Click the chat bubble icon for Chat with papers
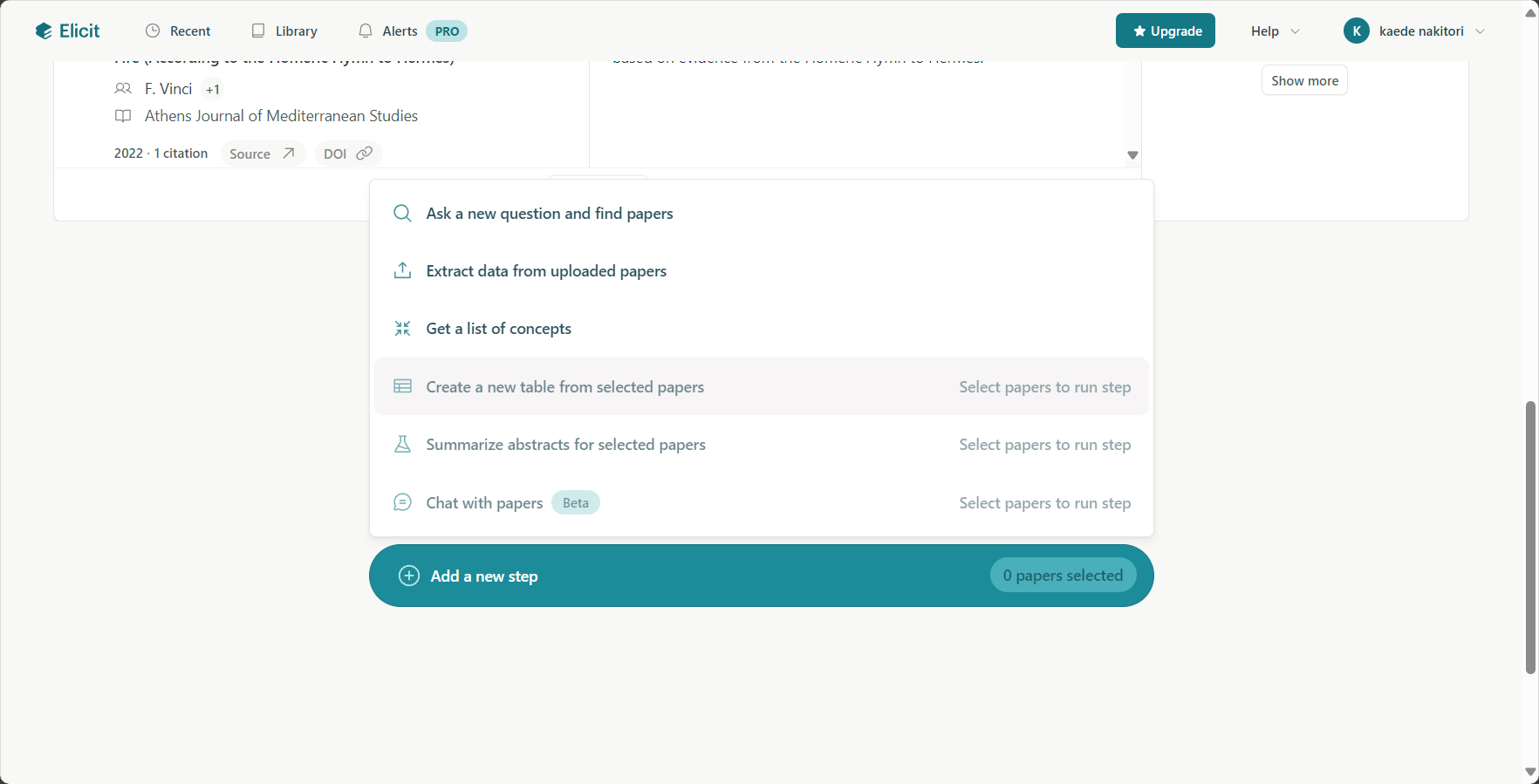Viewport: 1539px width, 784px height. coord(402,502)
